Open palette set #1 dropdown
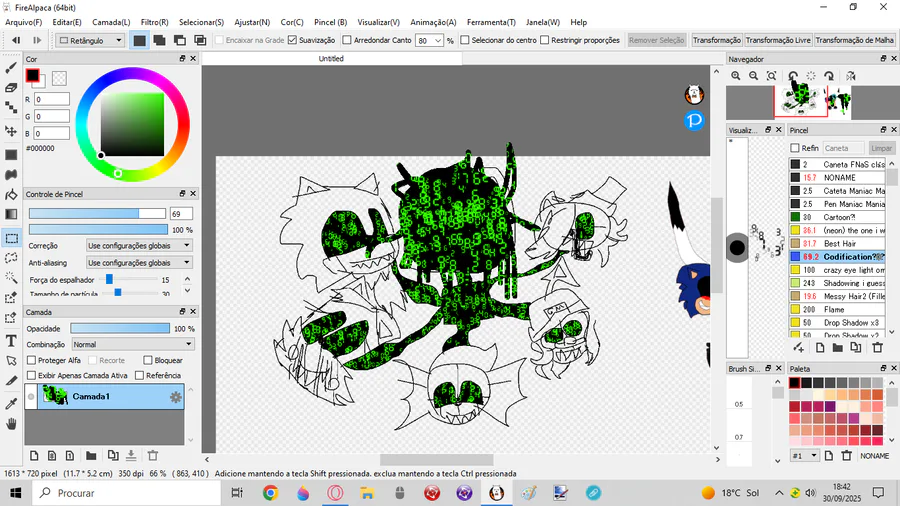This screenshot has width=900, height=506. click(x=805, y=456)
